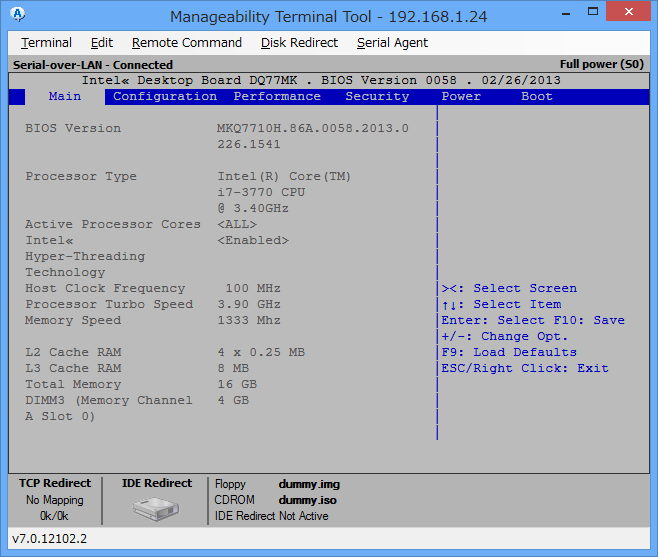Go to the Security BIOS tab
This screenshot has width=658, height=557.
point(377,97)
